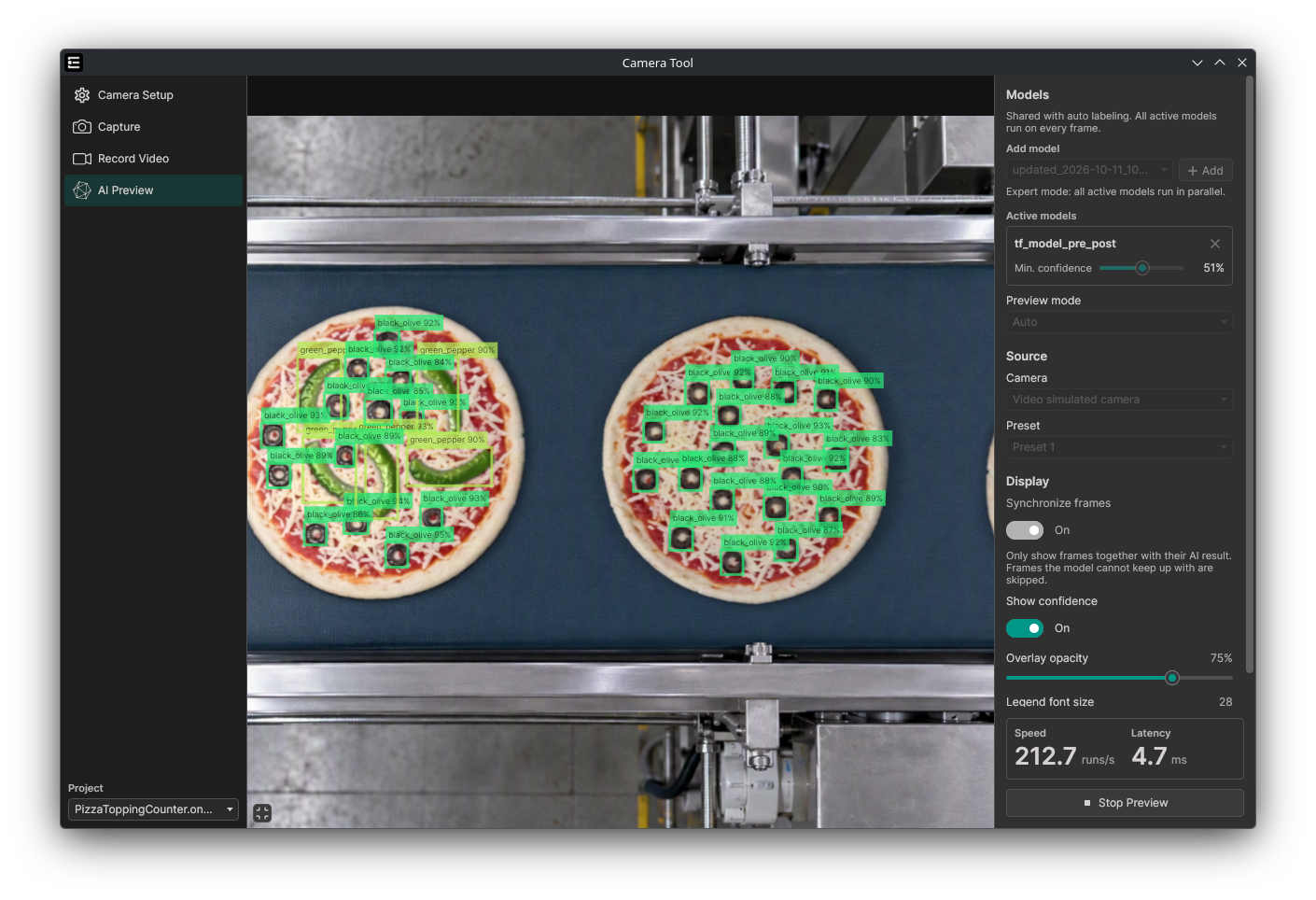Image resolution: width=1316 pixels, height=900 pixels.
Task: Minimize the Camera Tool window
Action: [1197, 63]
